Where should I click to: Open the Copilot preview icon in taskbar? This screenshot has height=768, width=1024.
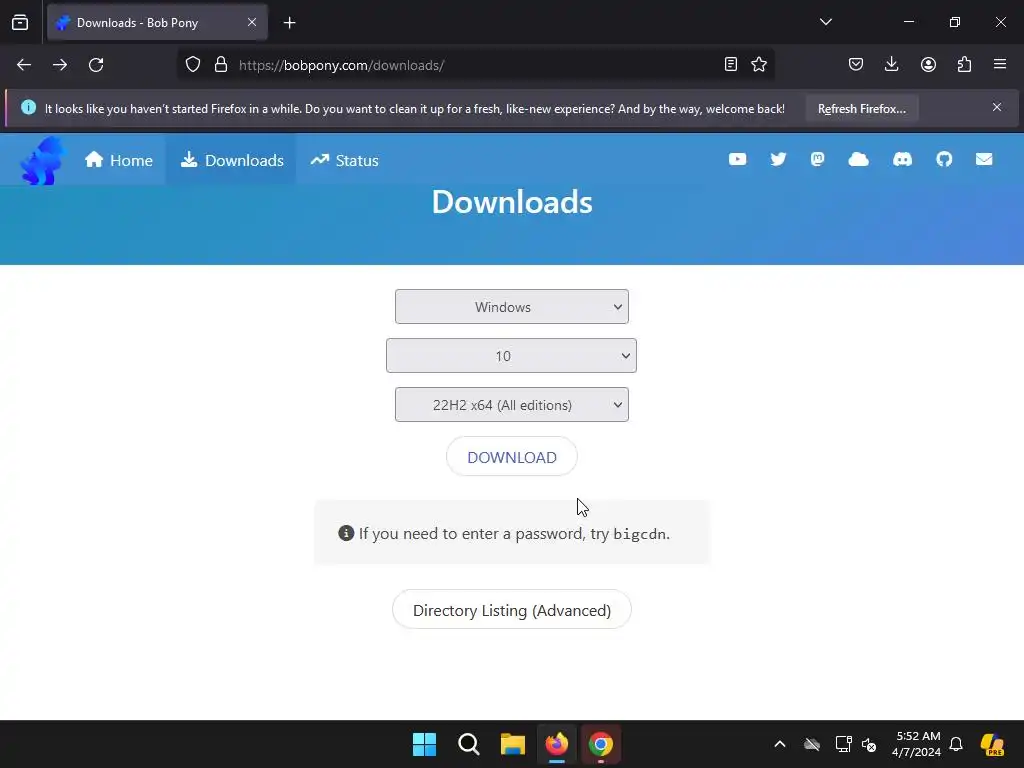pyautogui.click(x=992, y=744)
